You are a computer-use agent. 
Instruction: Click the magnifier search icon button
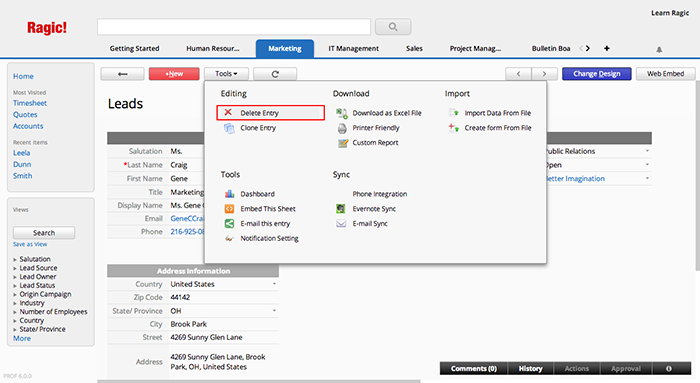click(393, 27)
